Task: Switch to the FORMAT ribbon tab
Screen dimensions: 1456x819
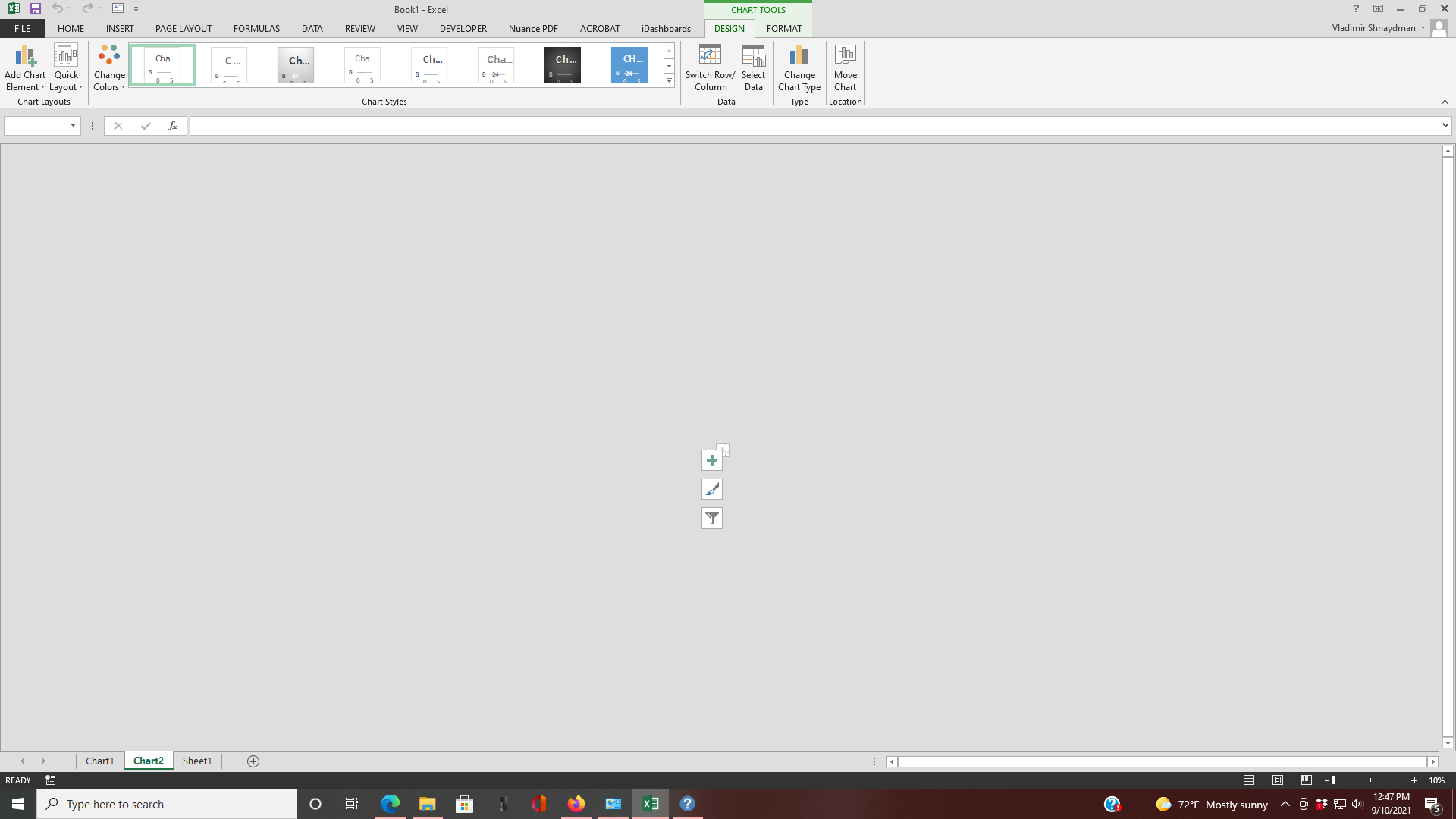Action: 784,28
